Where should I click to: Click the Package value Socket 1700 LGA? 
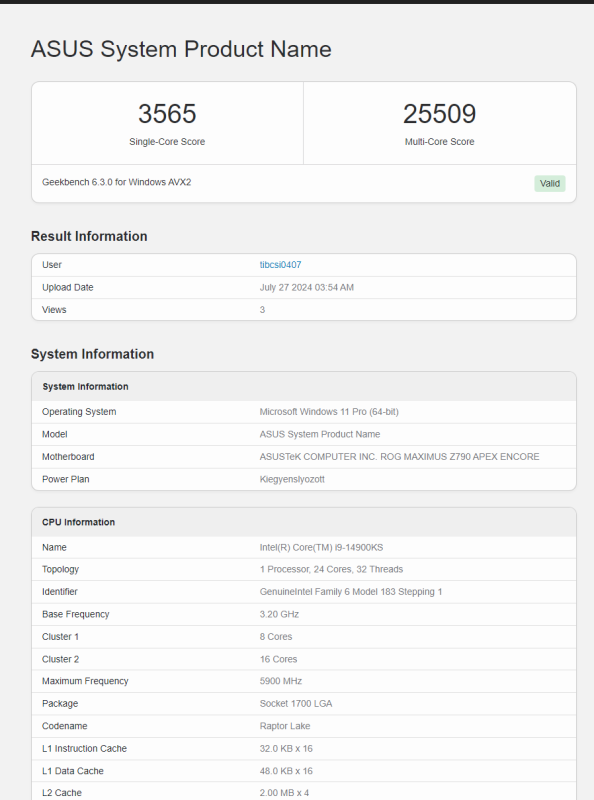click(x=295, y=704)
